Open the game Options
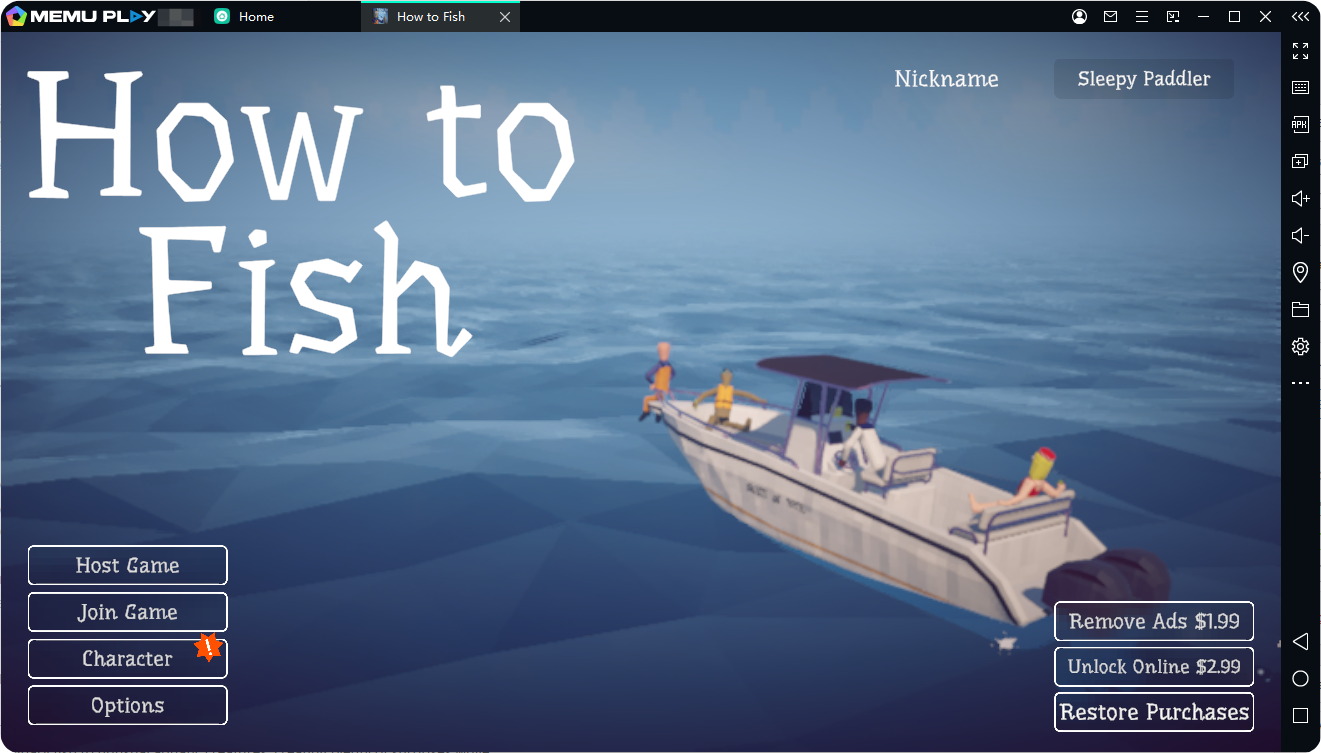Image resolution: width=1321 pixels, height=753 pixels. (x=127, y=705)
